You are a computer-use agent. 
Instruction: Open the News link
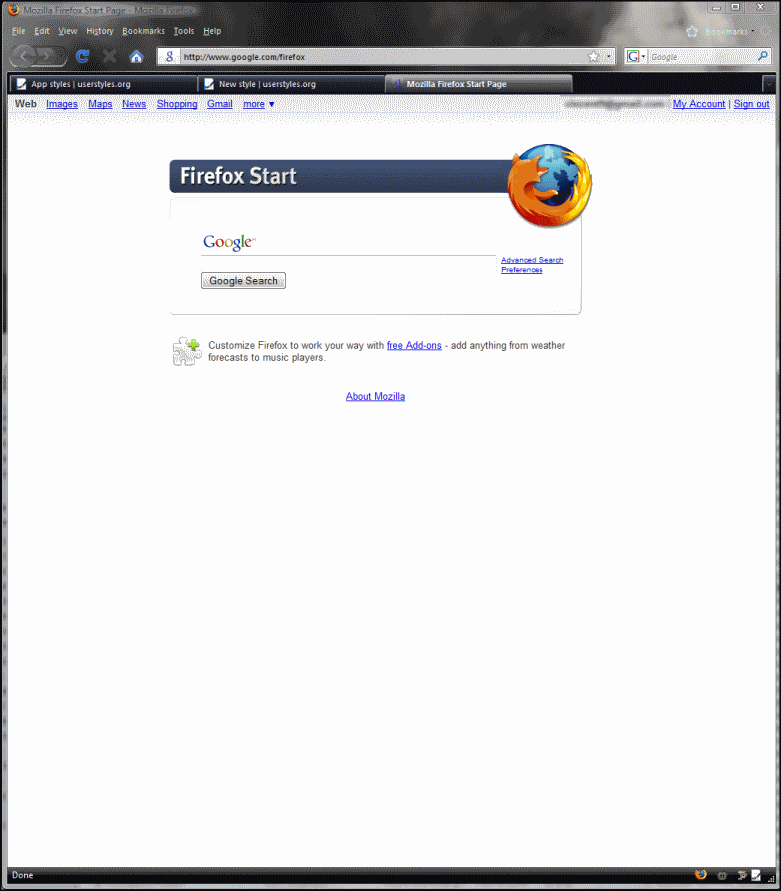tap(134, 104)
